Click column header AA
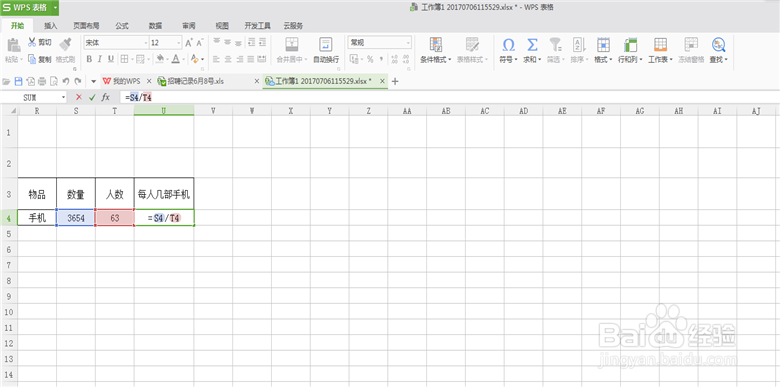 coord(407,111)
